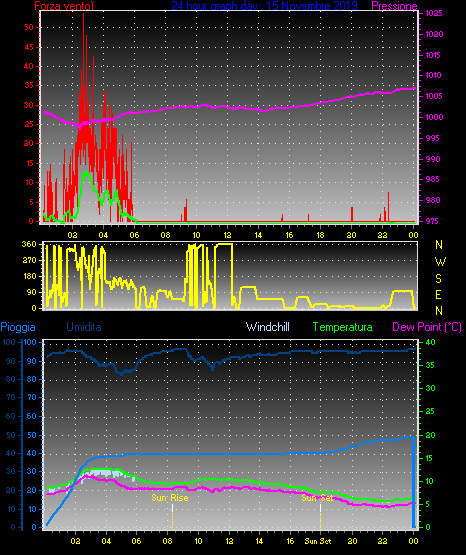Image resolution: width=466 pixels, height=555 pixels.
Task: Click the 'W' compass label
Action: tap(440, 262)
